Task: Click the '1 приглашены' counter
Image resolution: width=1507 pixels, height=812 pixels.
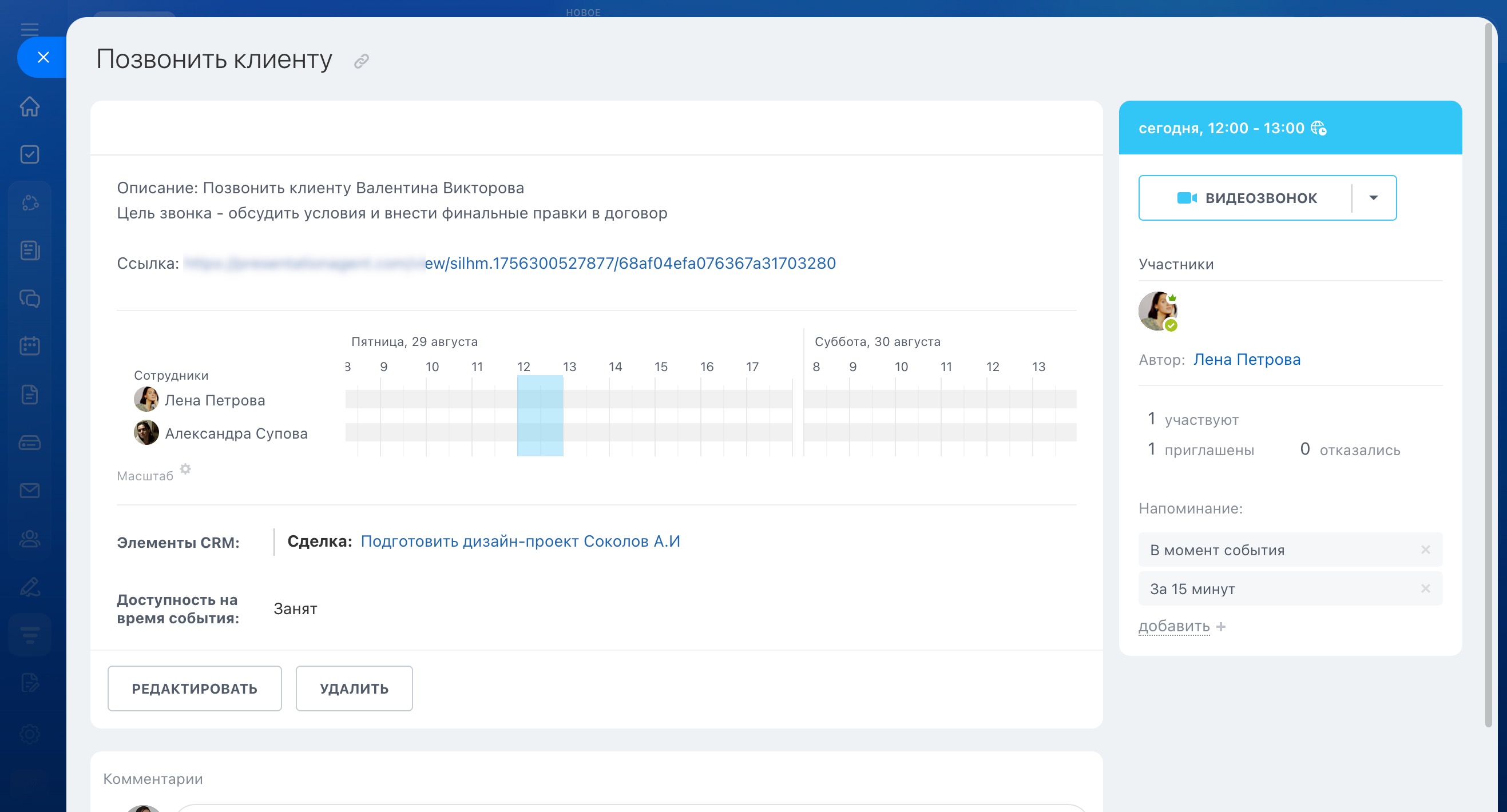Action: [x=1200, y=449]
